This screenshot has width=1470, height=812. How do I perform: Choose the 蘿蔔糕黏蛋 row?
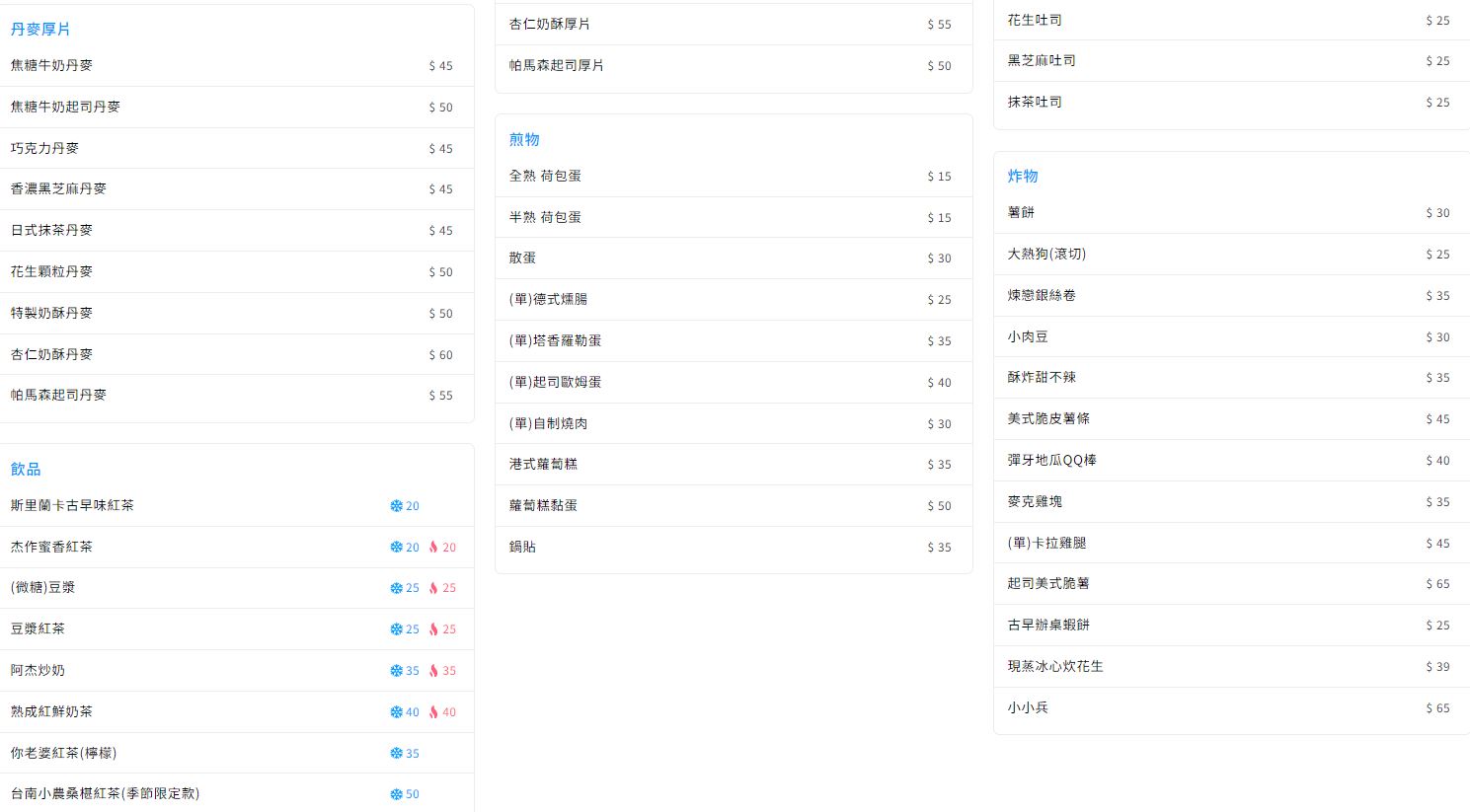tap(734, 505)
